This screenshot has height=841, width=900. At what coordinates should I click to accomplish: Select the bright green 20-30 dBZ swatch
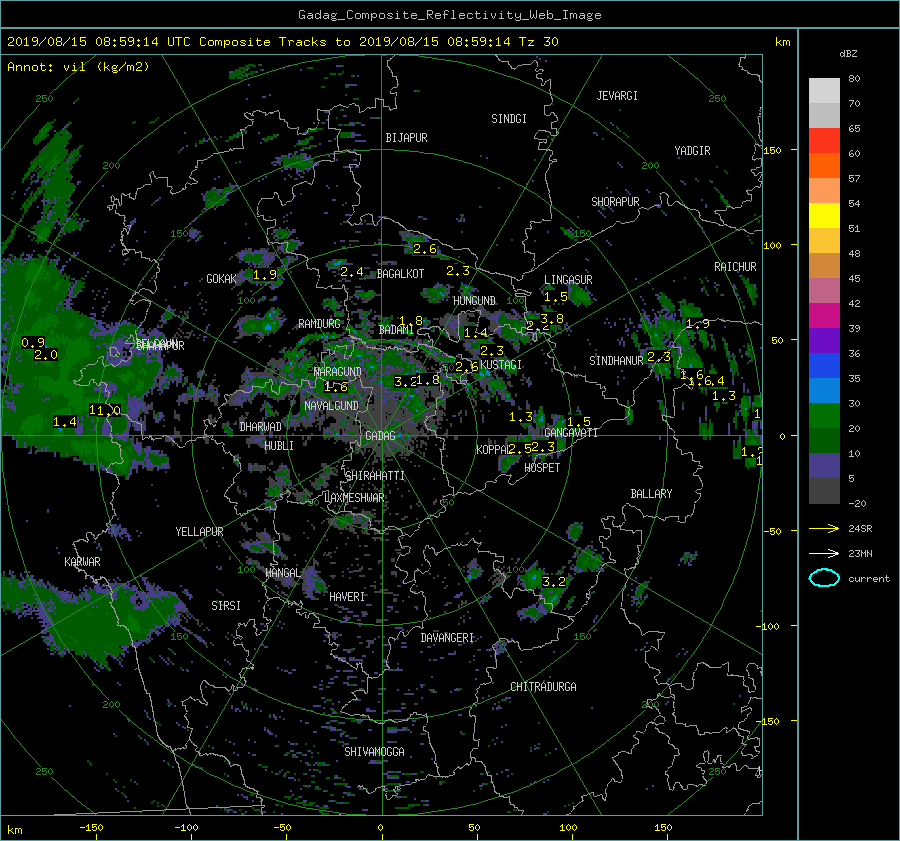click(x=824, y=416)
